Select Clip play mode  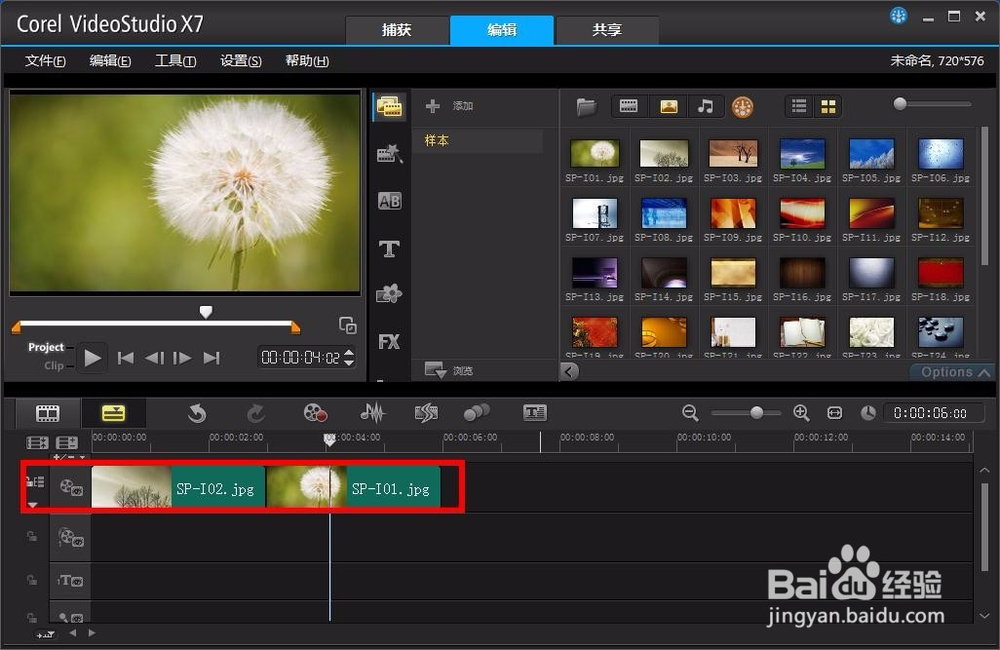[x=54, y=366]
